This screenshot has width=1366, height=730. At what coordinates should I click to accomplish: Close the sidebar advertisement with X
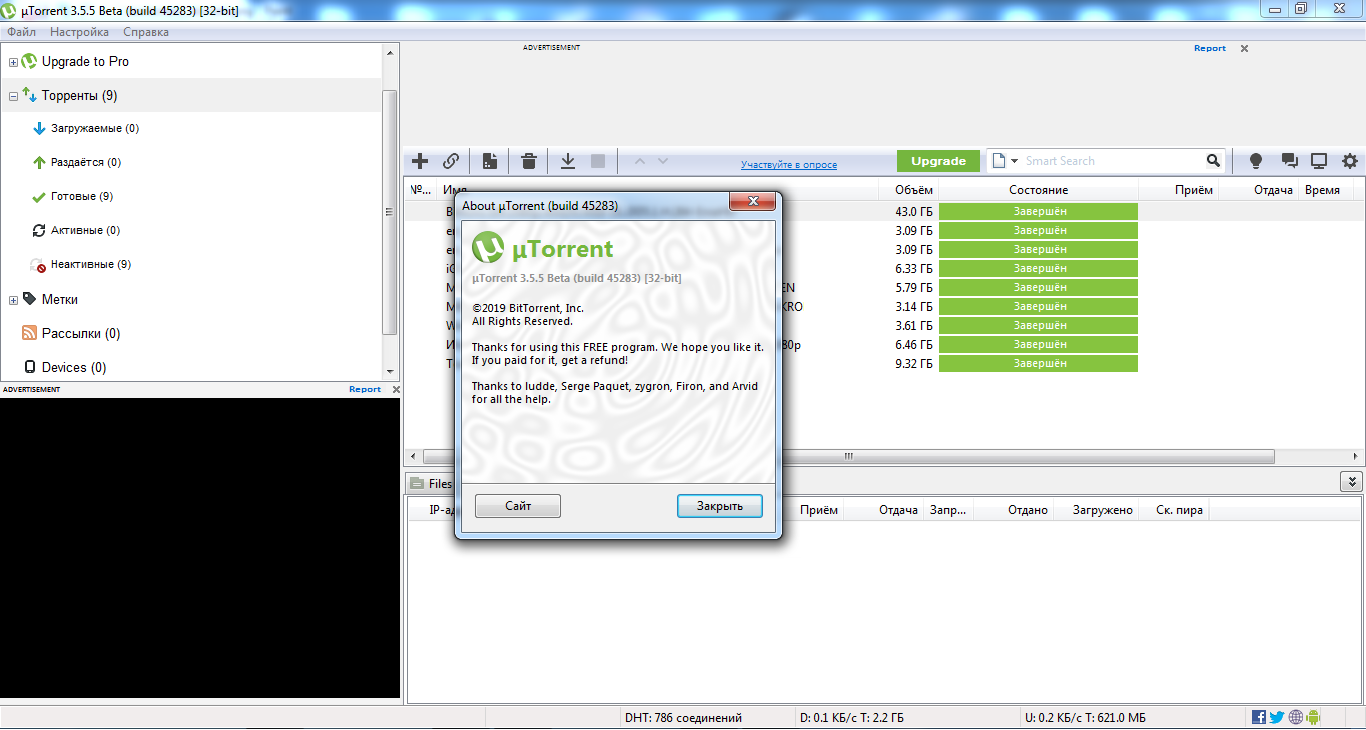(396, 389)
